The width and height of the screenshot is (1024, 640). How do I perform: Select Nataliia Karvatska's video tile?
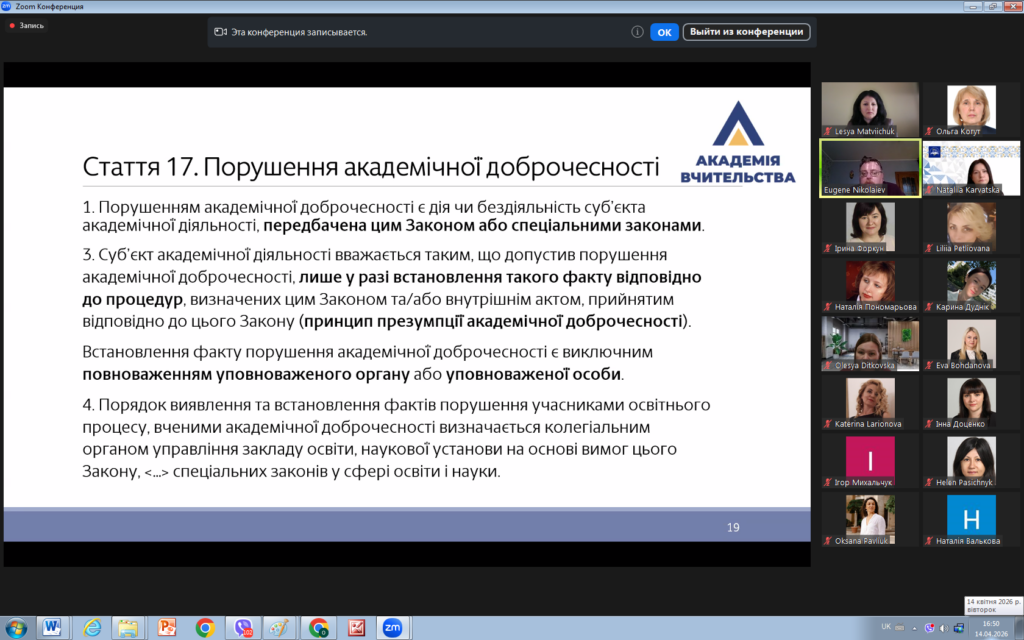971,168
